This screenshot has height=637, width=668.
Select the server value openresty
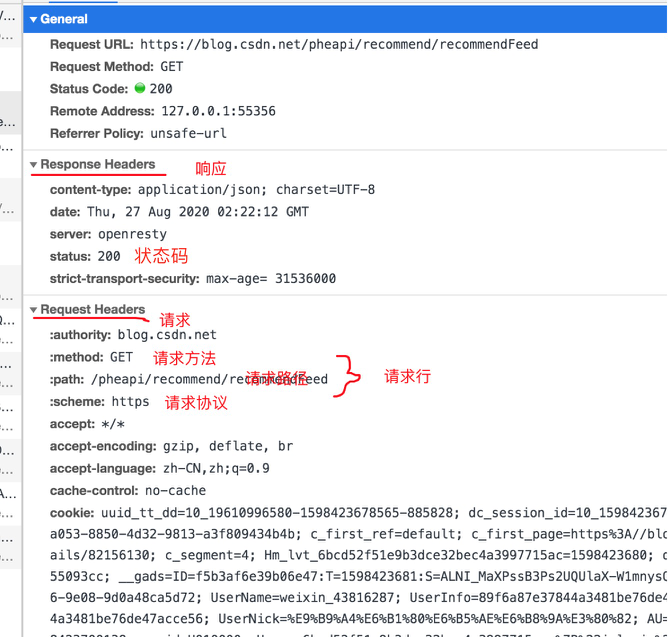pos(132,234)
